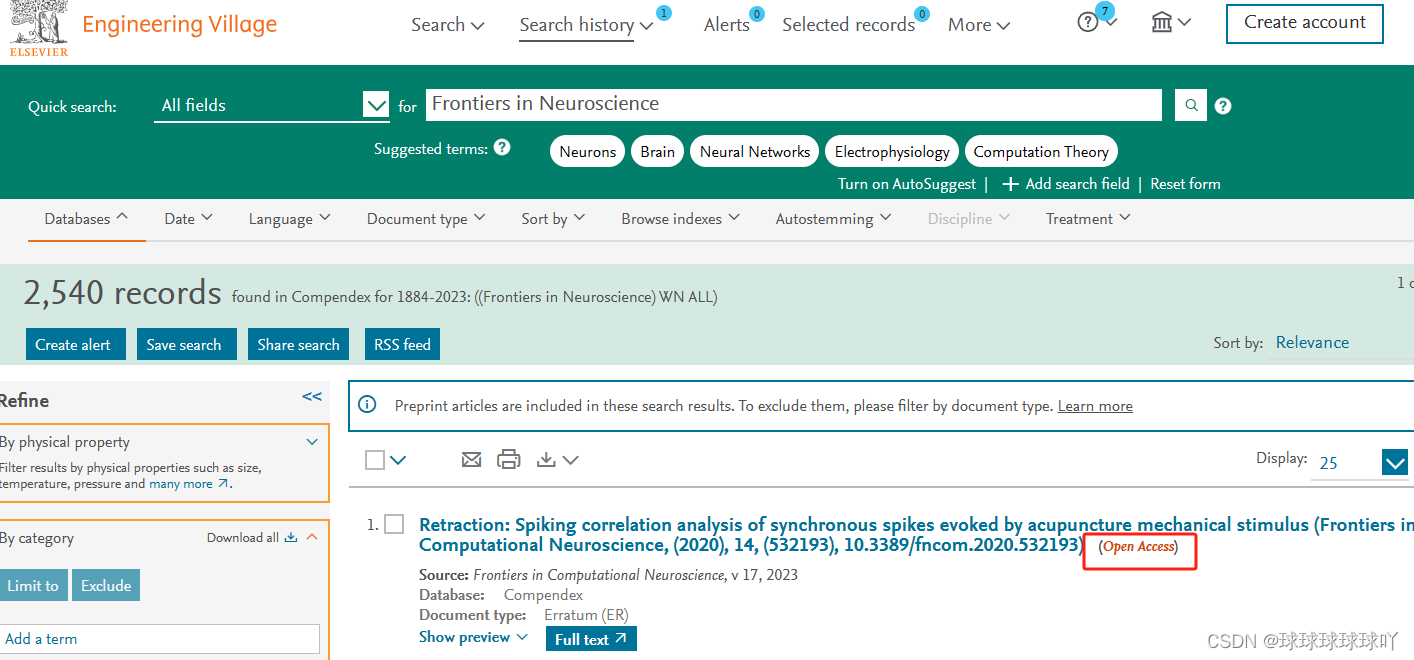Viewport: 1414px width, 660px height.
Task: Click Exclude button
Action: (106, 585)
